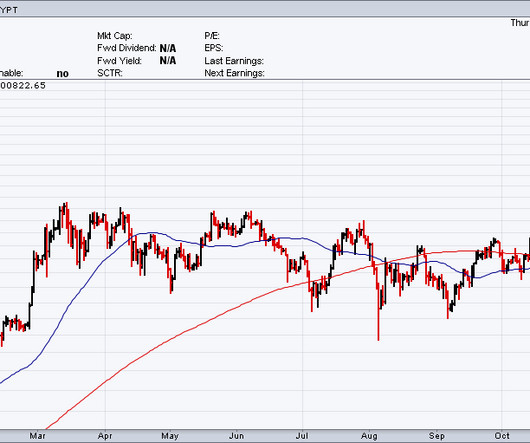Click the 'Fwd Yield:' label

coord(119,61)
